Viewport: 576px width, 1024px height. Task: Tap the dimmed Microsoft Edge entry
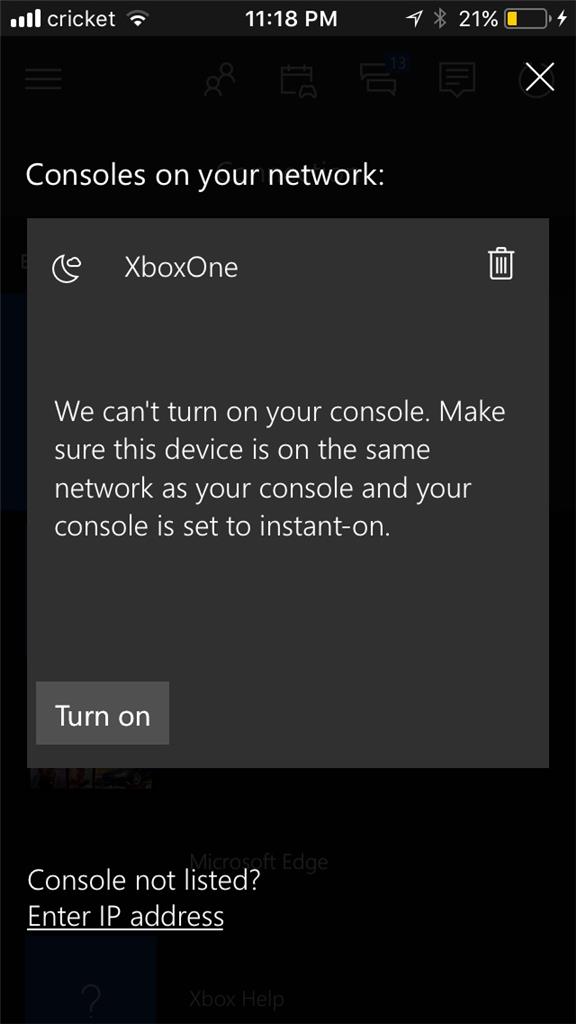click(x=259, y=861)
